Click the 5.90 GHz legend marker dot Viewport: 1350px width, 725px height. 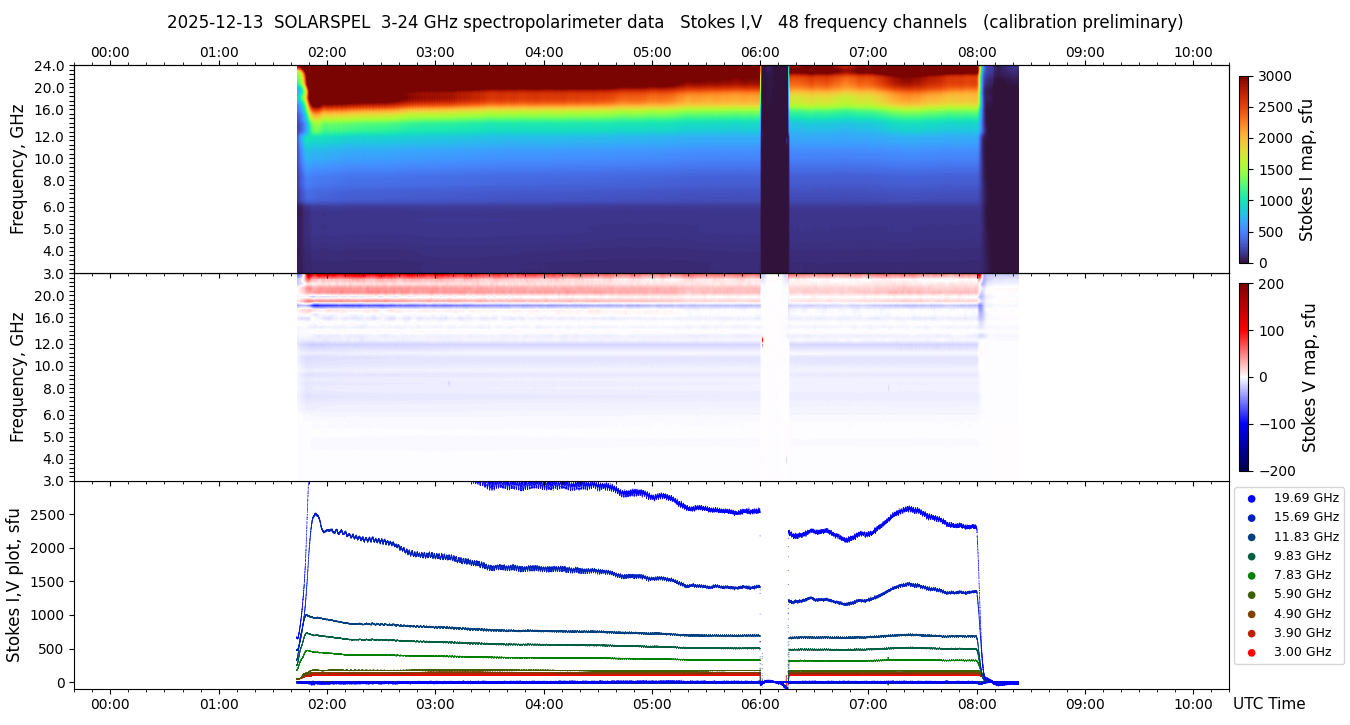(x=1251, y=595)
